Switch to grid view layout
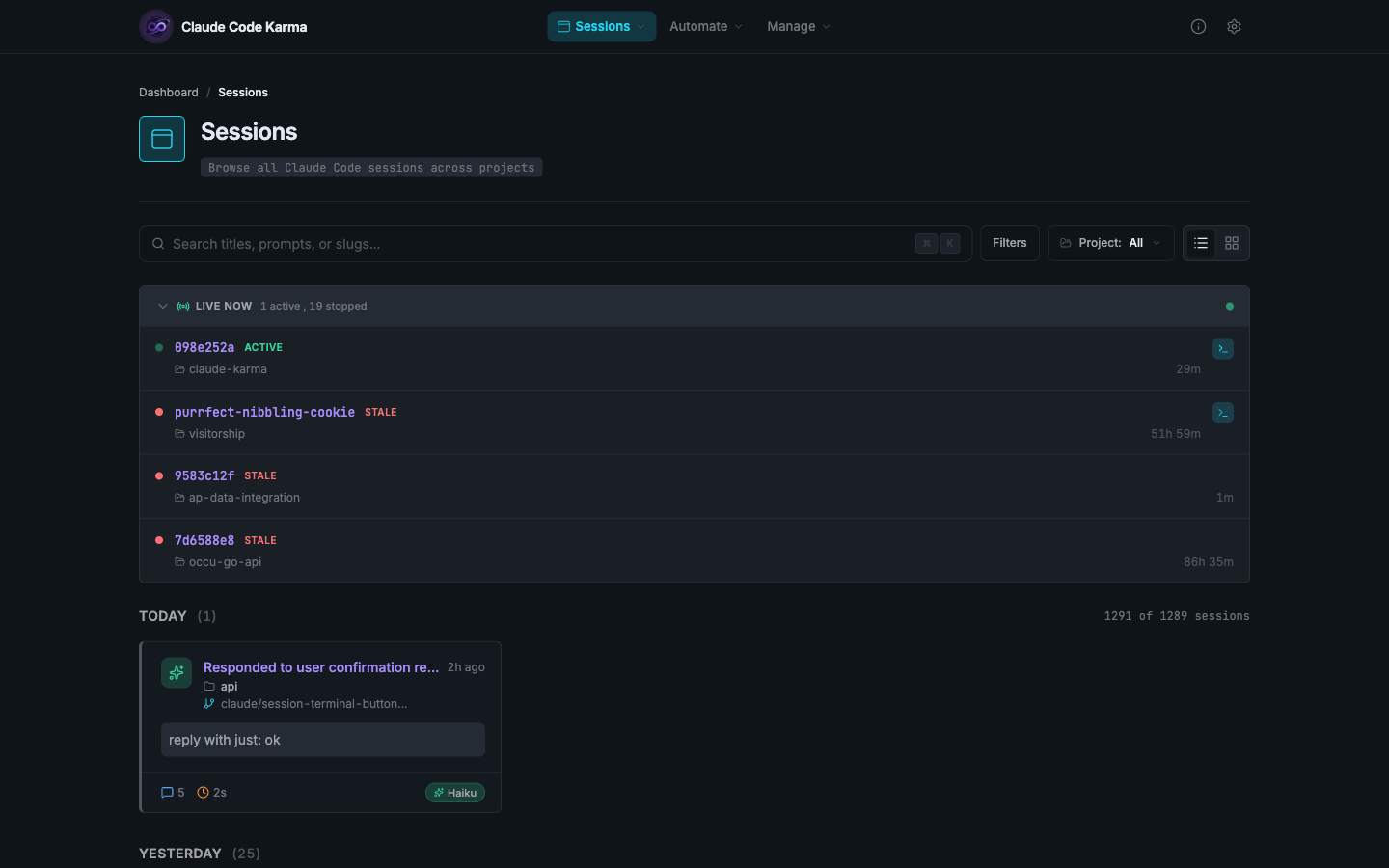 coord(1232,243)
